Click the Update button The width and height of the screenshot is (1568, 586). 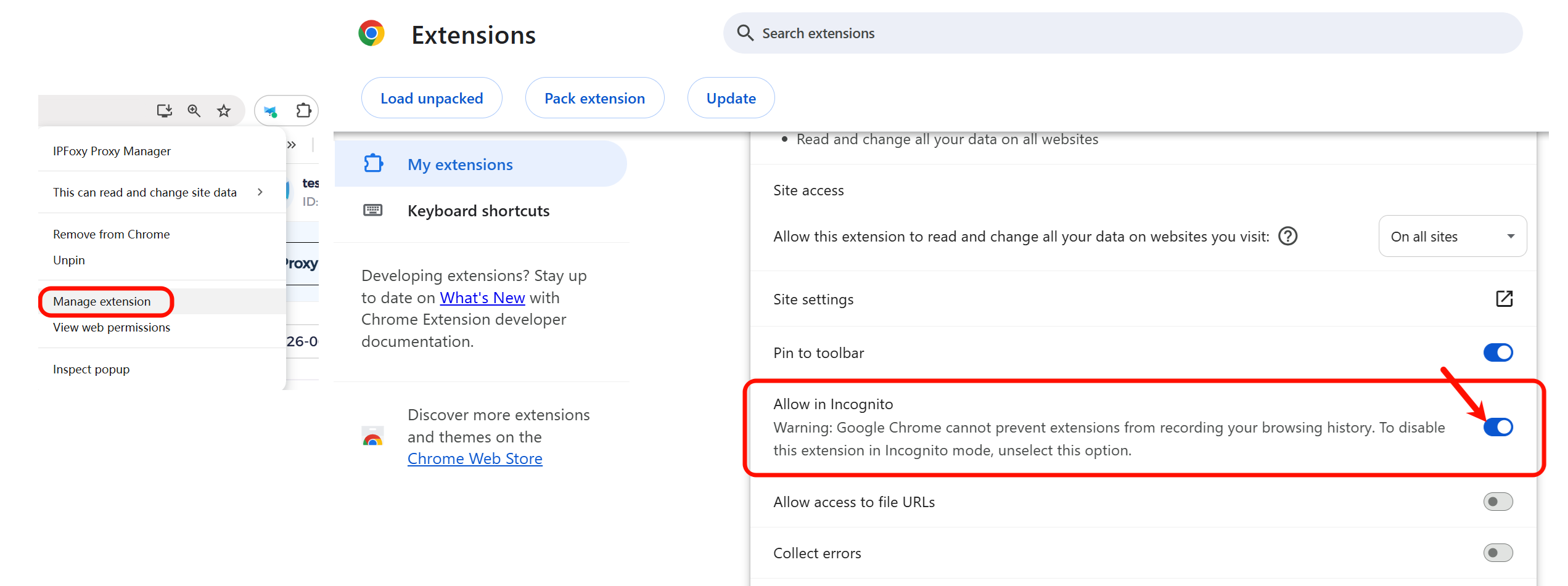(x=731, y=98)
